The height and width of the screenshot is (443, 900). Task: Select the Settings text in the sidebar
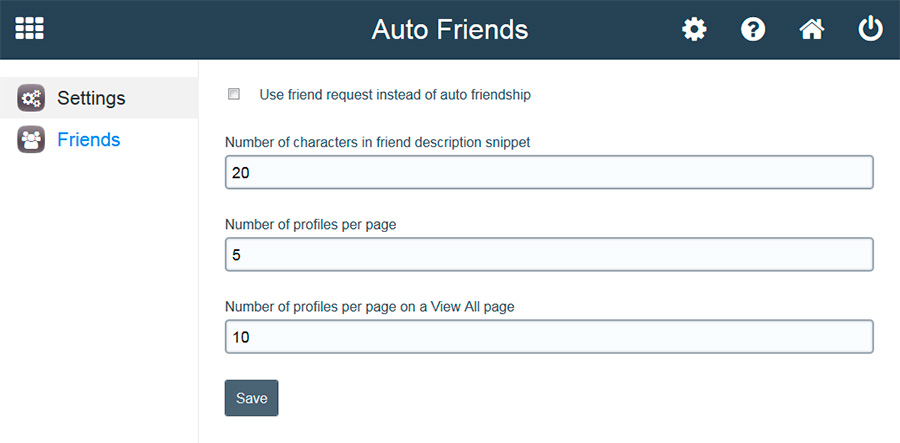91,98
